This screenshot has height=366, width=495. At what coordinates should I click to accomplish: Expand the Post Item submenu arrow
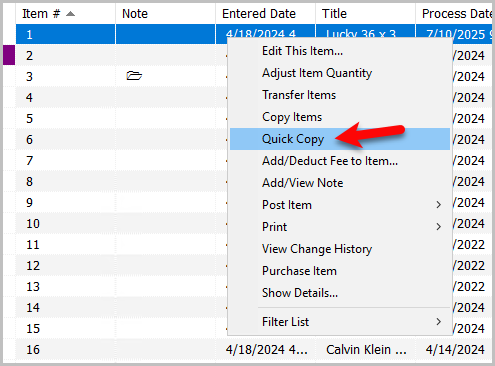(x=439, y=205)
